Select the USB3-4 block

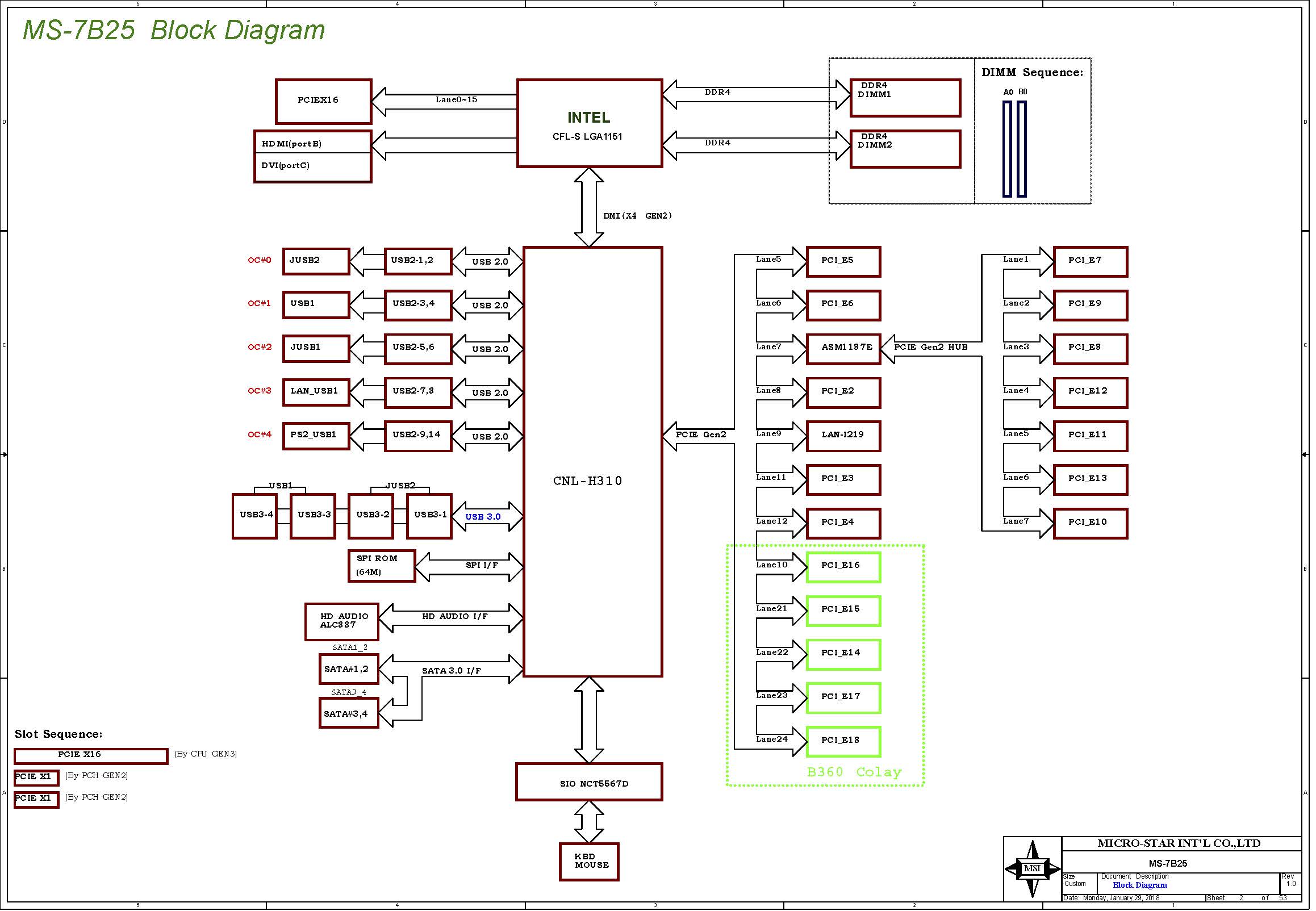254,516
